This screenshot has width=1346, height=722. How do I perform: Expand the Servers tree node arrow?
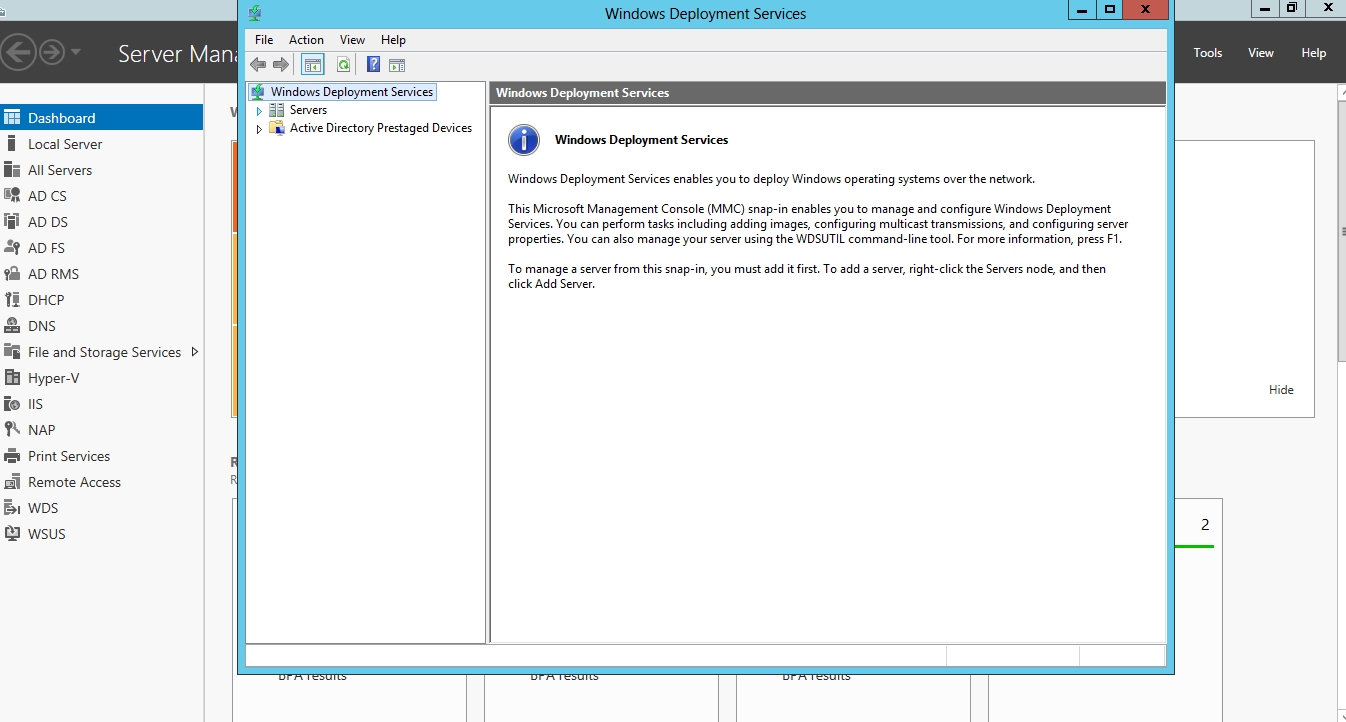[259, 111]
